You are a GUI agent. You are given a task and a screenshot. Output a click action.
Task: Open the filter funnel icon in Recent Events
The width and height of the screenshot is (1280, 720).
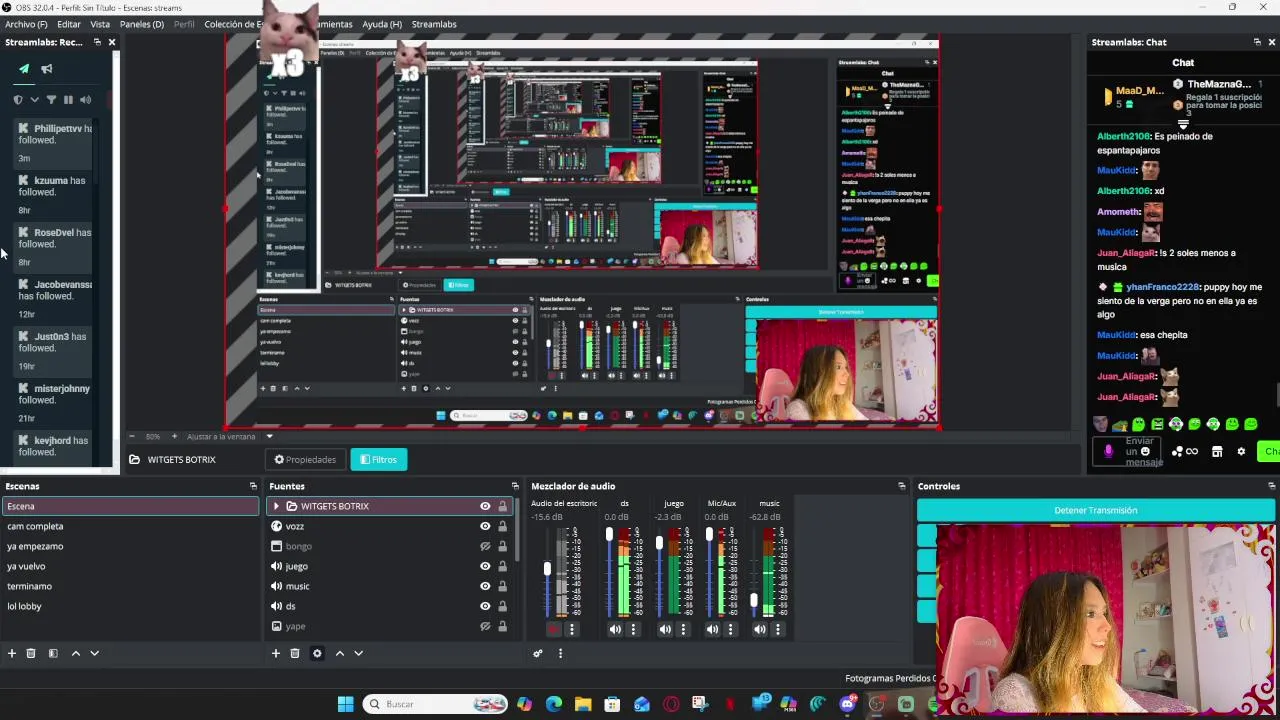coord(51,100)
